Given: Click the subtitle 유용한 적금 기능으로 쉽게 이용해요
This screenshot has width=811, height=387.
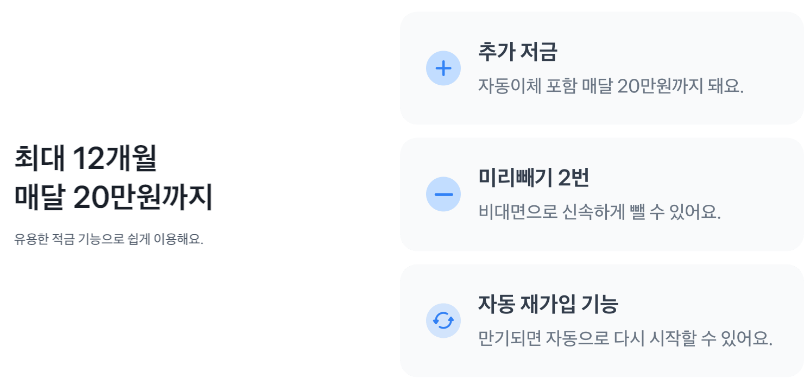Looking at the screenshot, I should [109, 240].
